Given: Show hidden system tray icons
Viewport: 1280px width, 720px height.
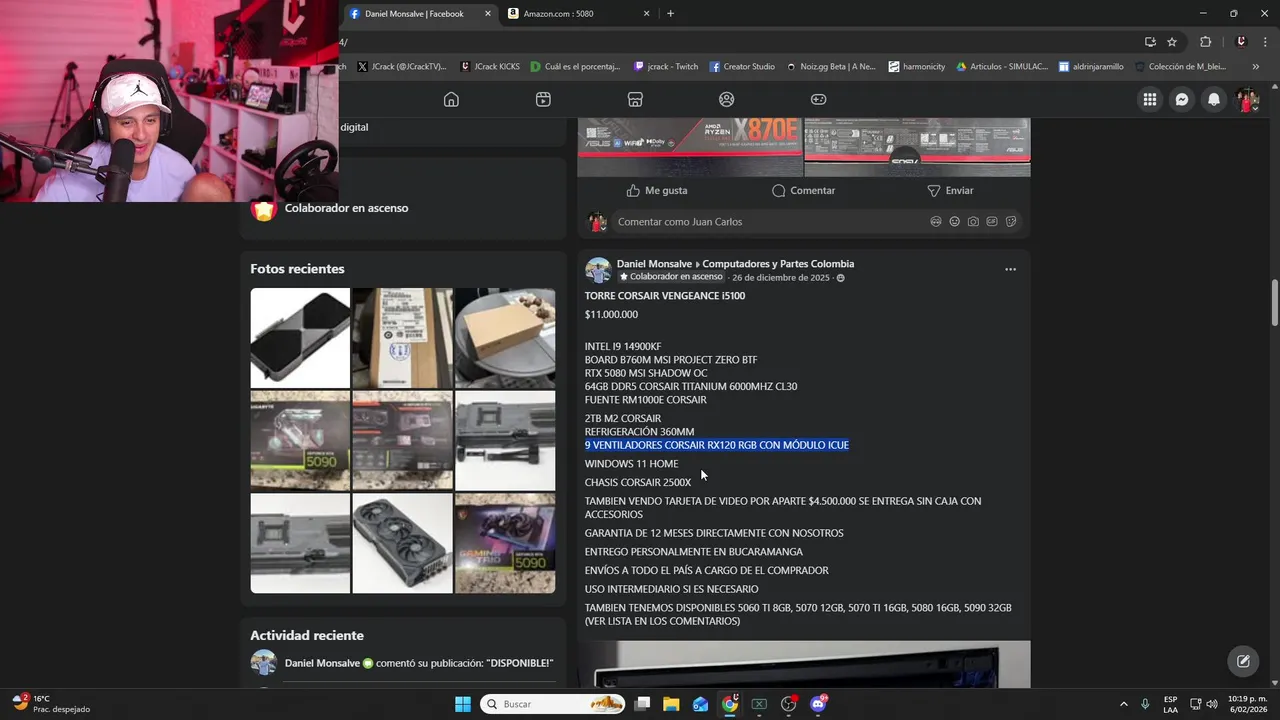Looking at the screenshot, I should (x=1123, y=704).
